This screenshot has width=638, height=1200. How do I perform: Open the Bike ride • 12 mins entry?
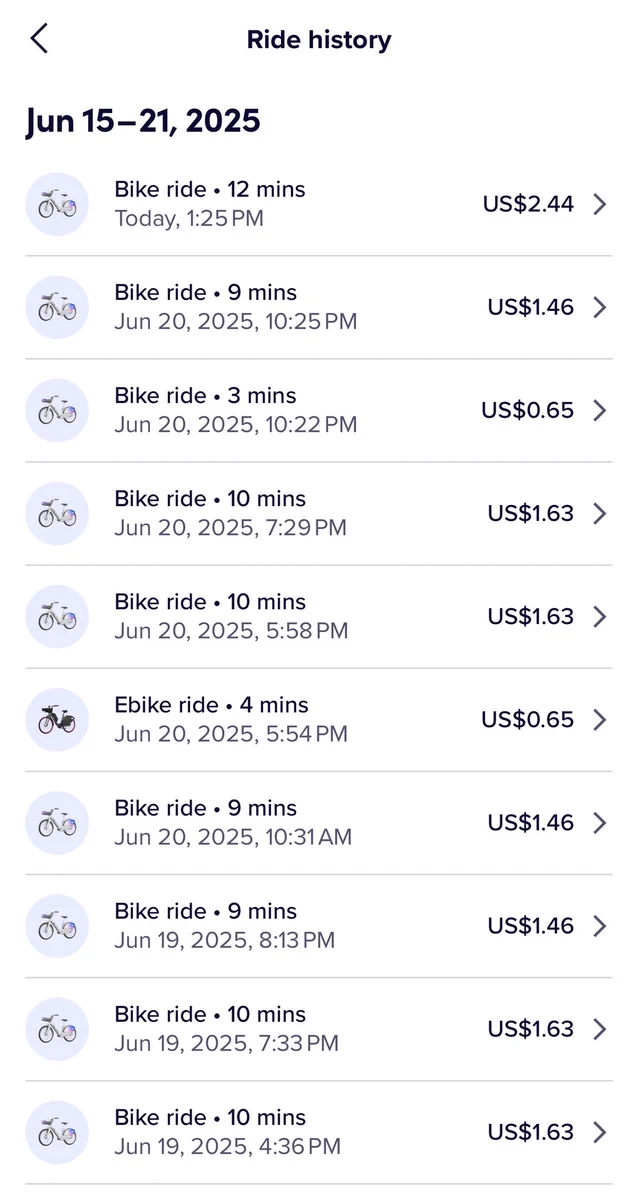coord(319,204)
